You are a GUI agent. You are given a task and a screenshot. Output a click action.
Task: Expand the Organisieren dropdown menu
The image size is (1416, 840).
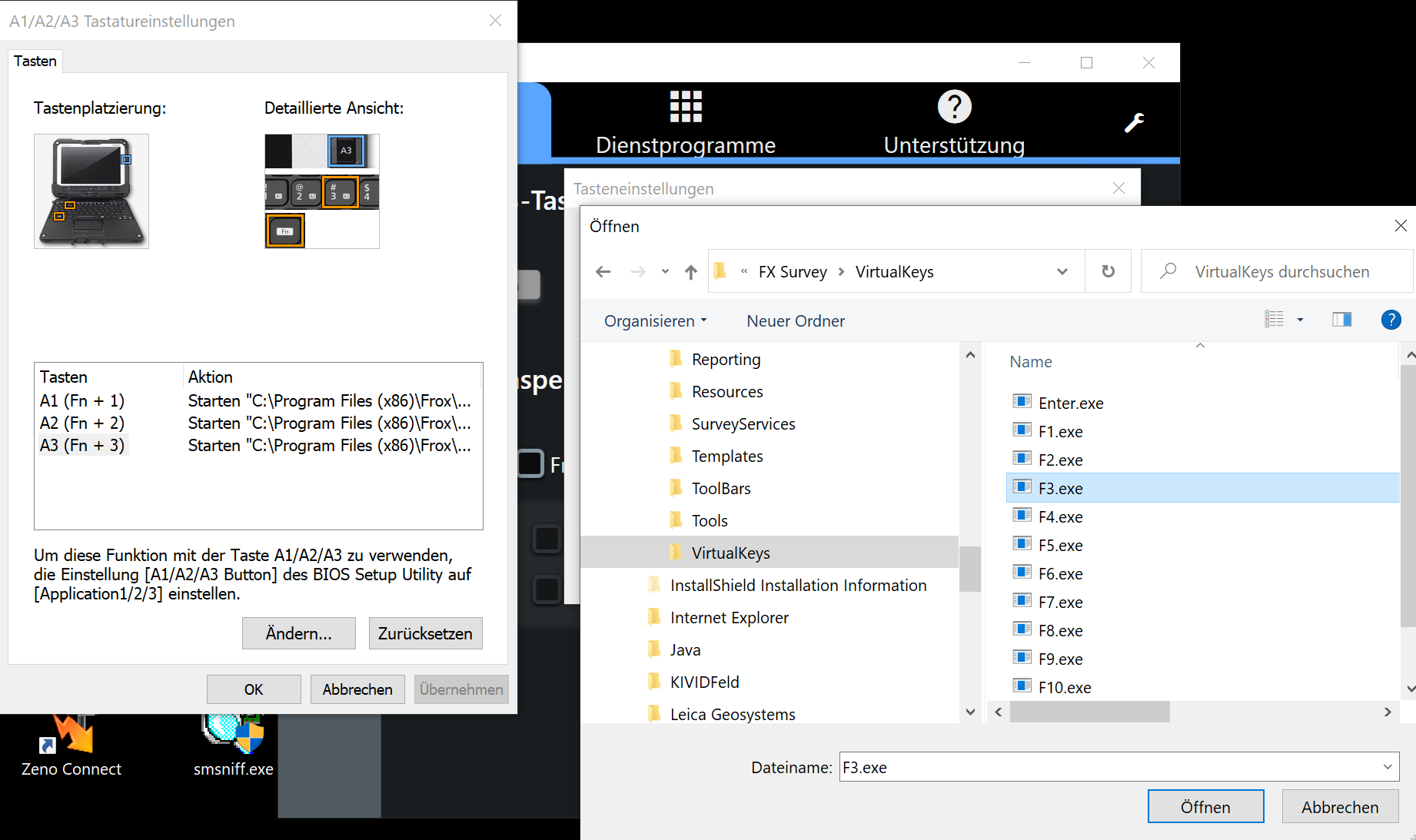tap(655, 321)
